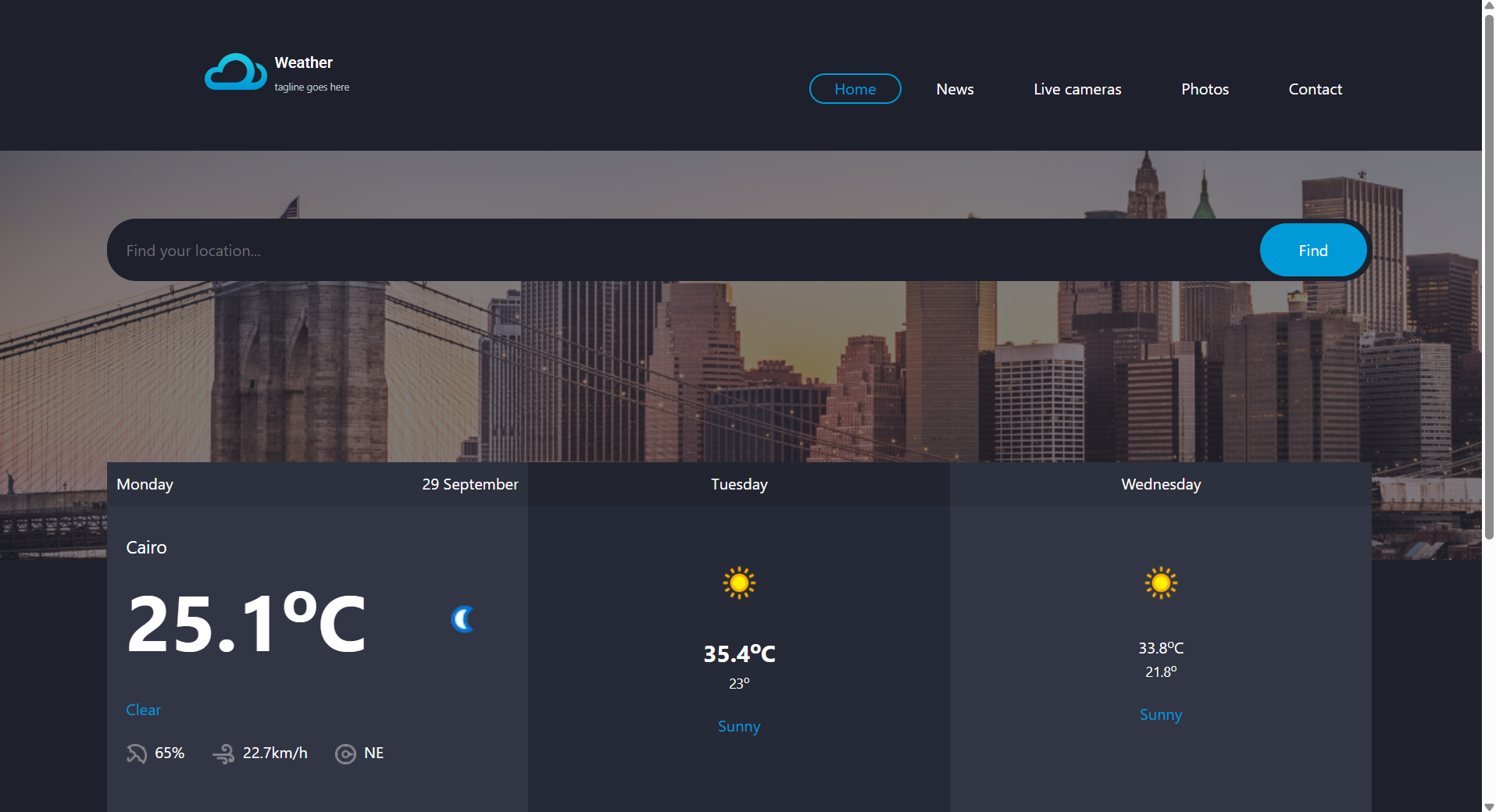Click the wind speed icon
This screenshot has width=1496, height=812.
tap(223, 753)
